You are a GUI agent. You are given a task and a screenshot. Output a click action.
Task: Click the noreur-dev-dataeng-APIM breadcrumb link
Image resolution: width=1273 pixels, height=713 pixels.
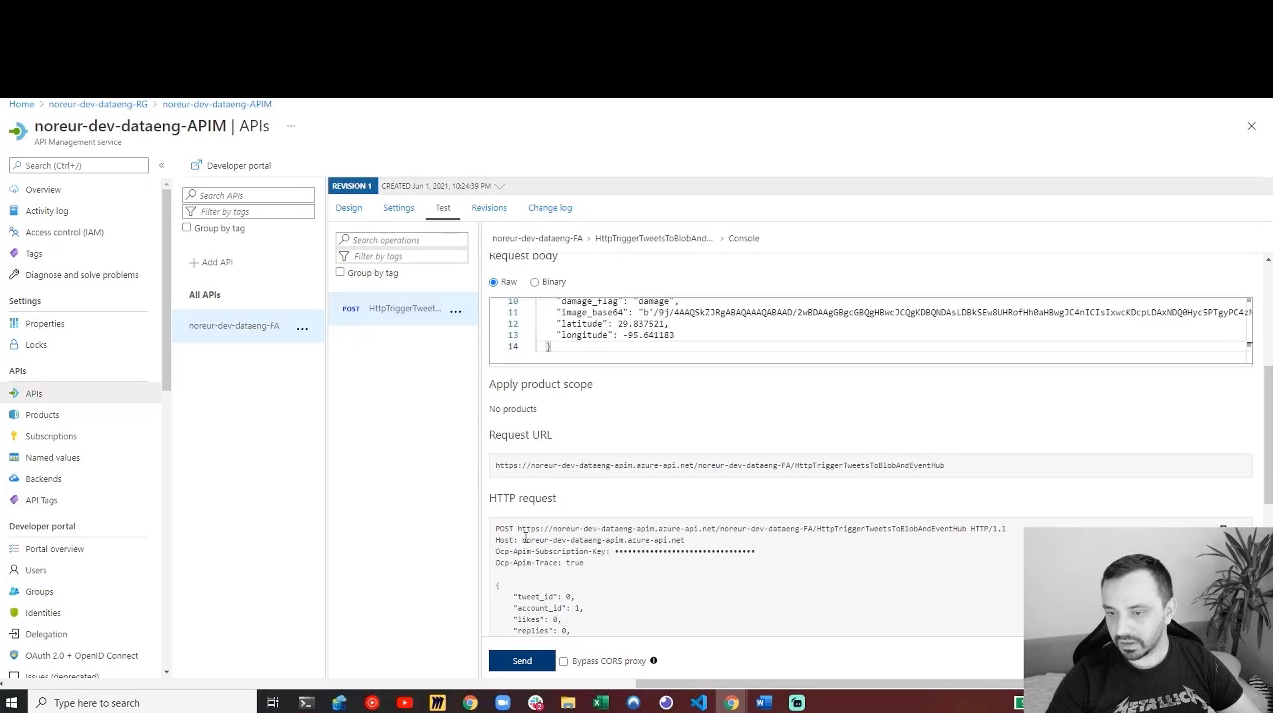(217, 104)
